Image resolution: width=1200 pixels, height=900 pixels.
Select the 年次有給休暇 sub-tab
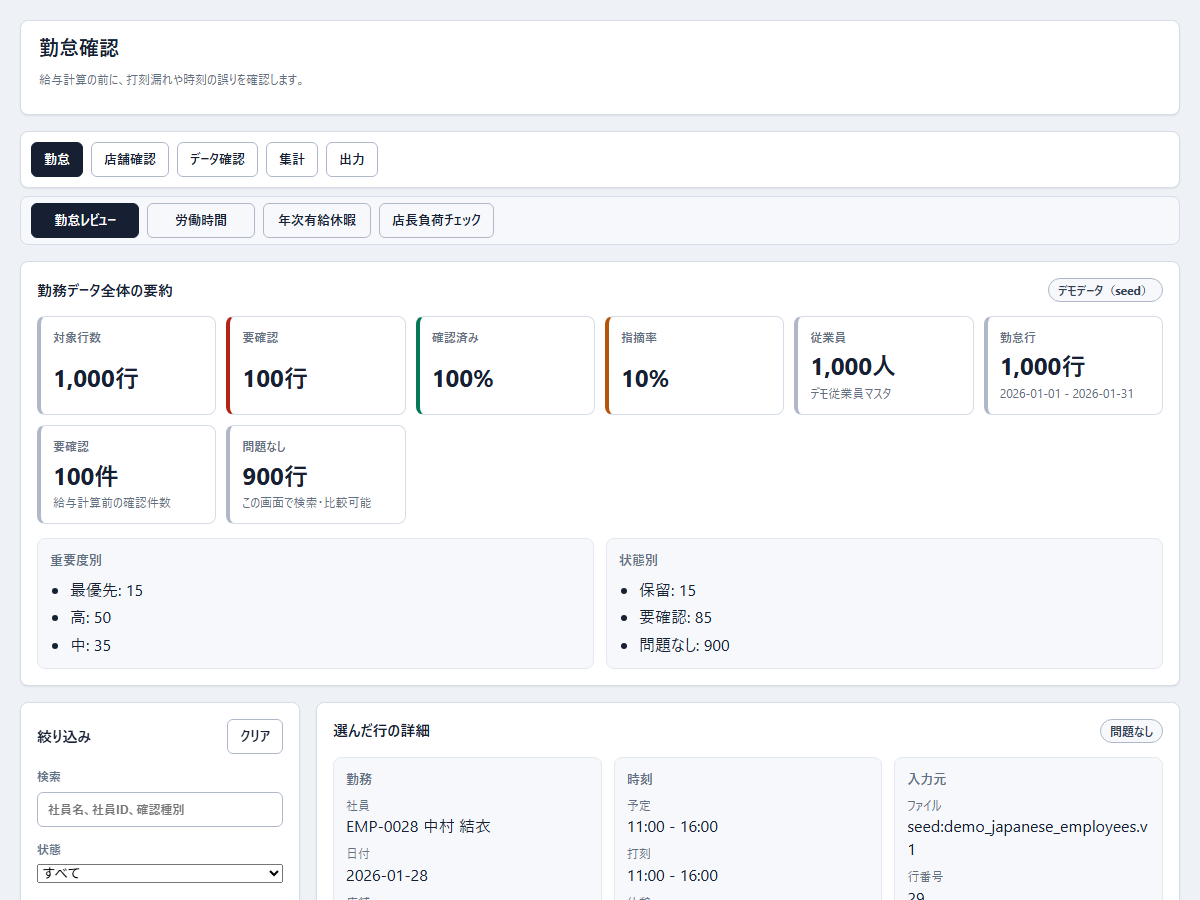click(x=317, y=220)
